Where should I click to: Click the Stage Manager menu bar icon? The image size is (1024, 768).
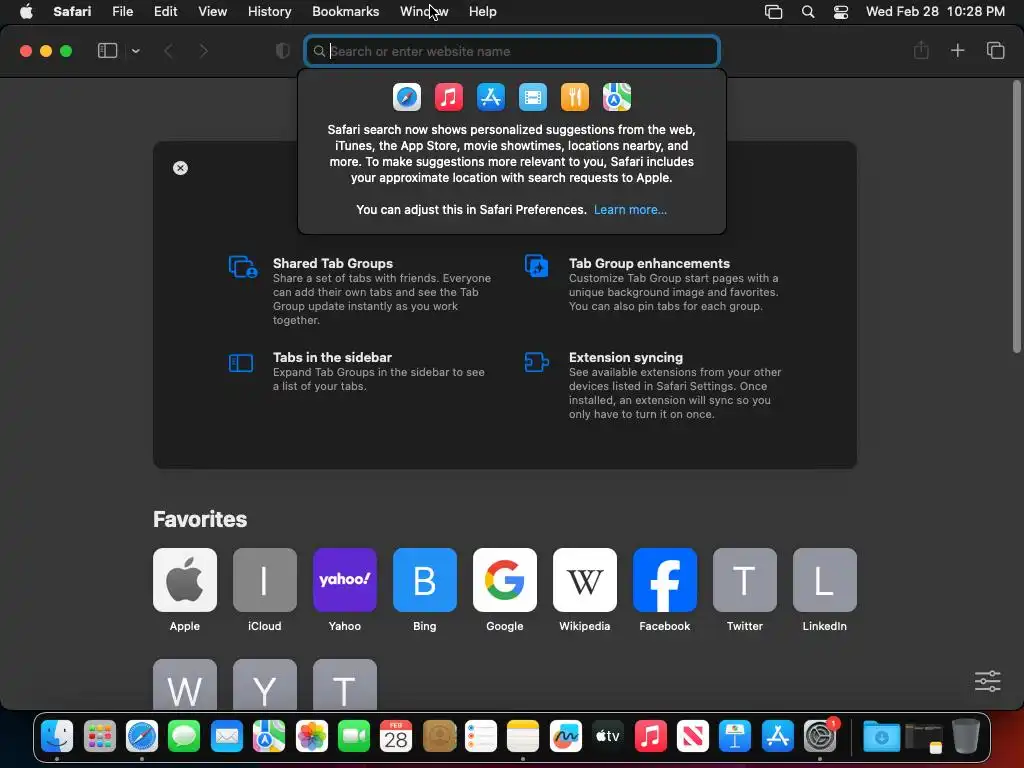click(x=773, y=12)
